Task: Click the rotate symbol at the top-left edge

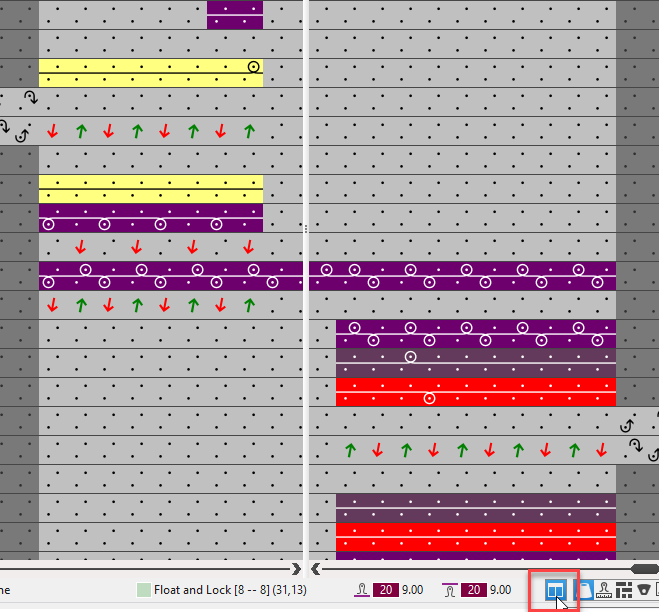Action: [29, 97]
